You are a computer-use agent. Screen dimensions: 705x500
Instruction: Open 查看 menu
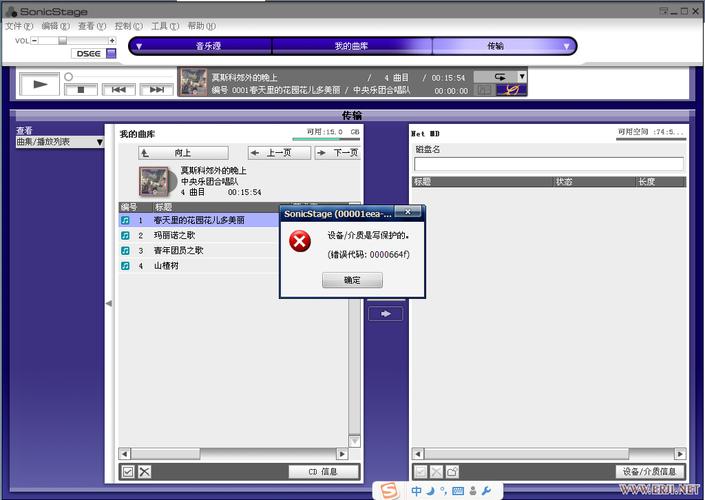[x=92, y=26]
